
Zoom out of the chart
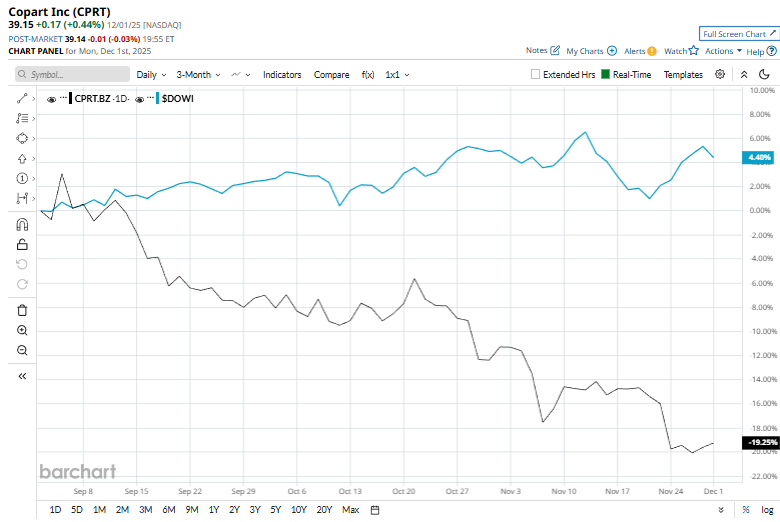[x=22, y=350]
